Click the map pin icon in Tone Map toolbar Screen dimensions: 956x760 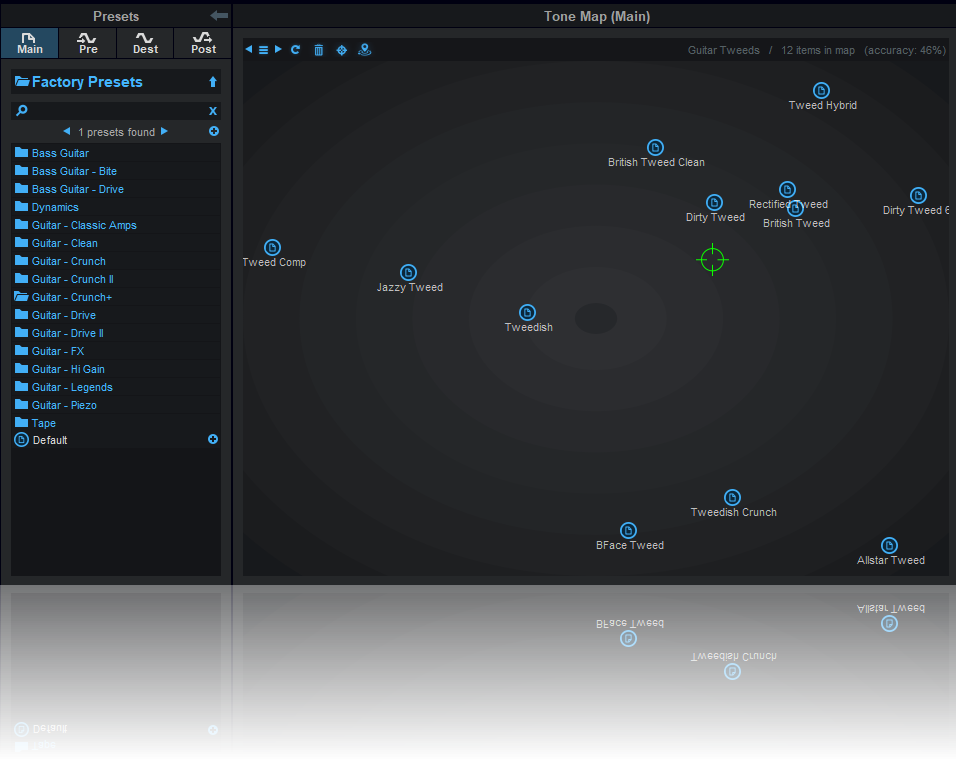click(x=365, y=50)
